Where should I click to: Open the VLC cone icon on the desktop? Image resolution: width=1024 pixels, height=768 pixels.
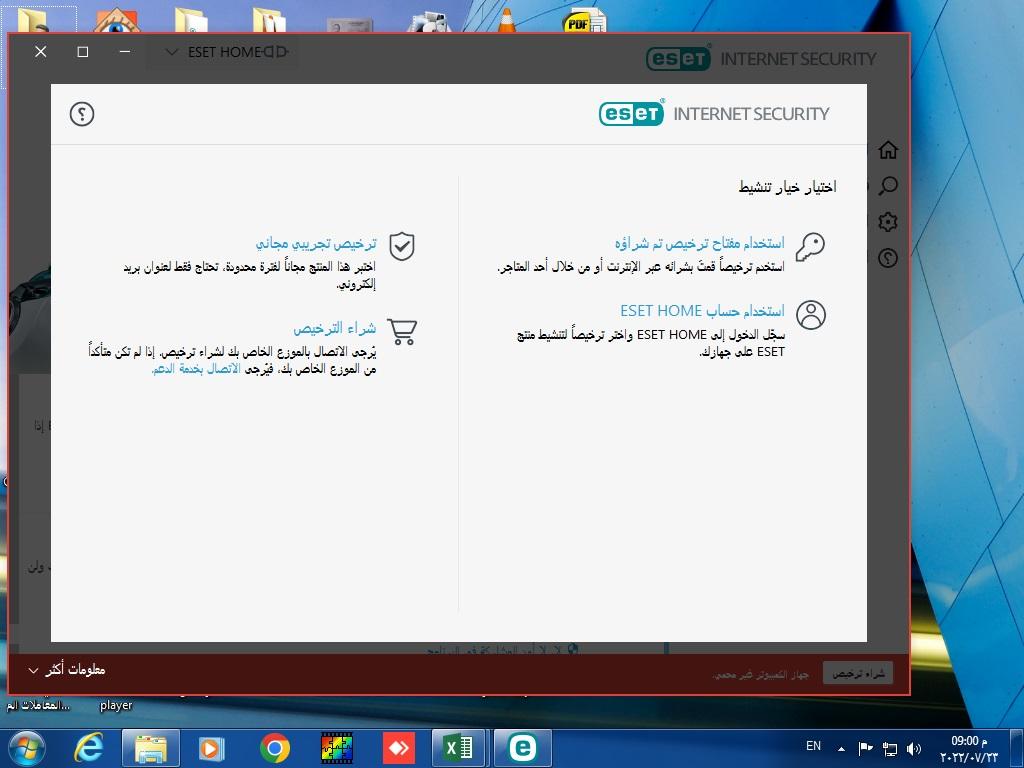[x=506, y=20]
